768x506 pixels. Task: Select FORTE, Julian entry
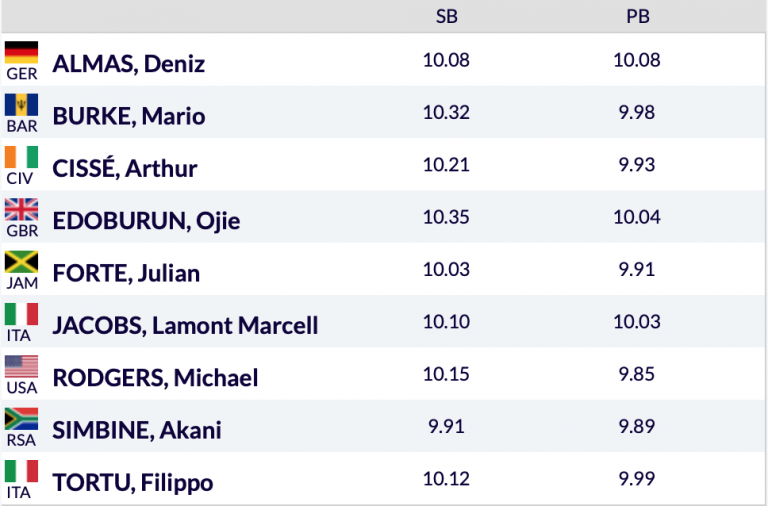click(126, 273)
